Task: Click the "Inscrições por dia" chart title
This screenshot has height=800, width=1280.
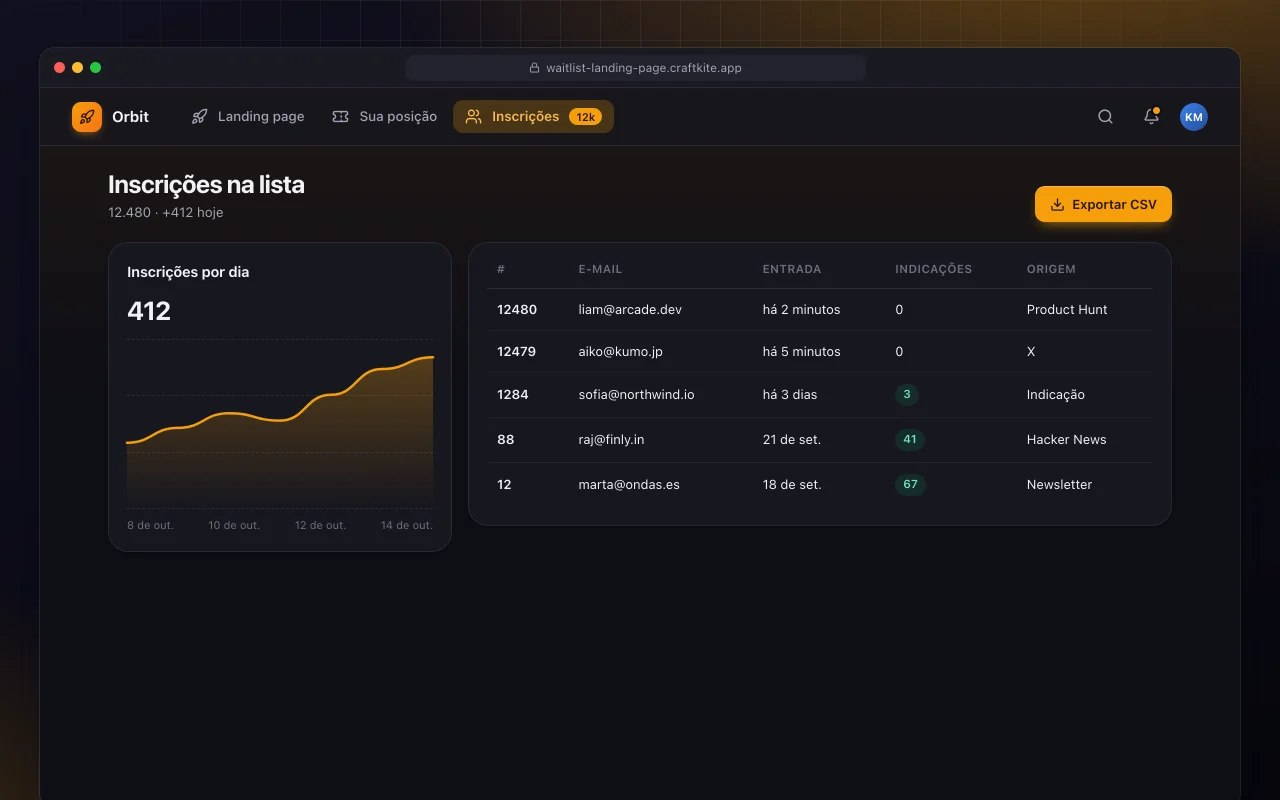Action: pyautogui.click(x=188, y=272)
